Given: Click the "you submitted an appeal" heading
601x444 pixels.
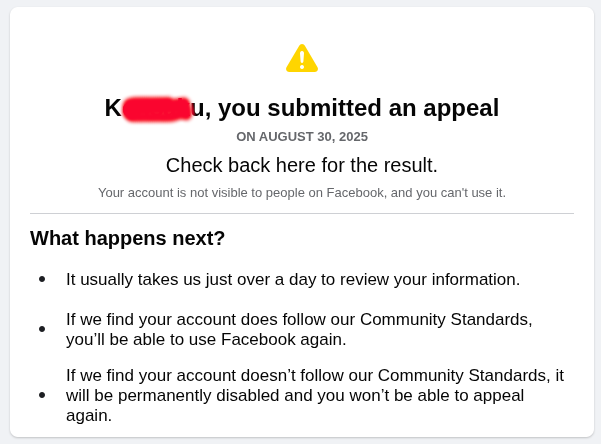Looking at the screenshot, I should [358, 108].
